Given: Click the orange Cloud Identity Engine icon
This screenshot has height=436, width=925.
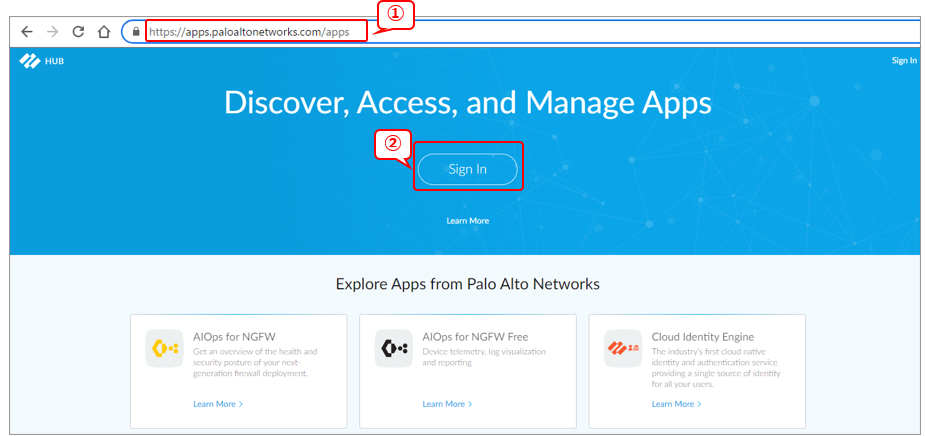Looking at the screenshot, I should click(622, 348).
